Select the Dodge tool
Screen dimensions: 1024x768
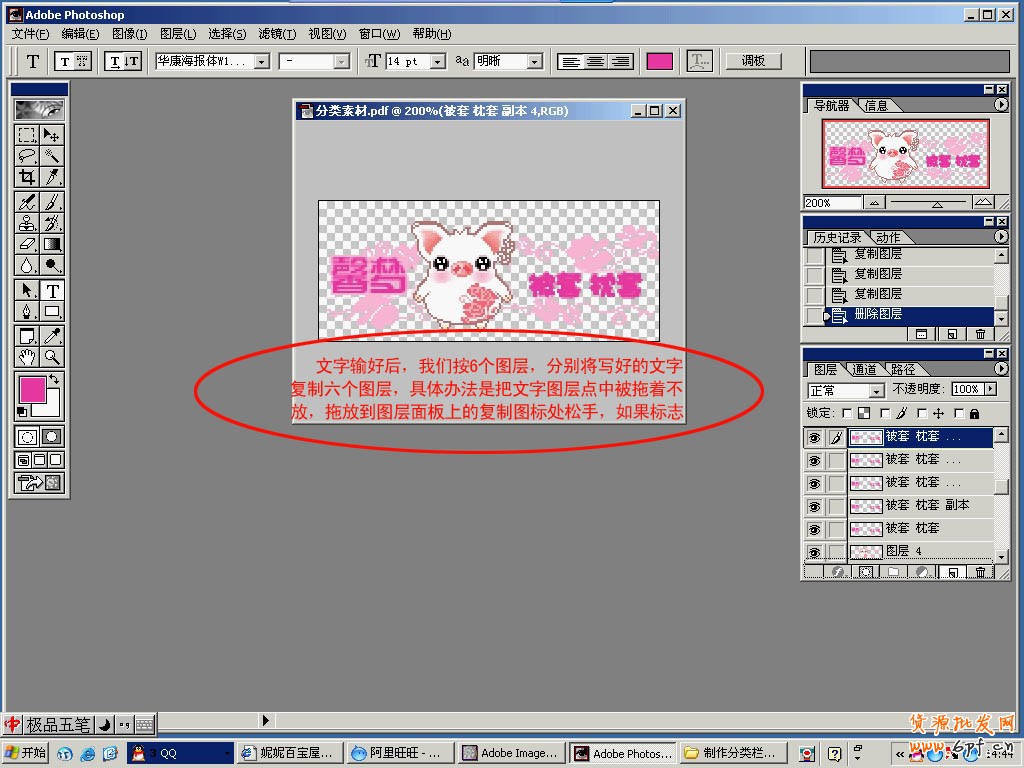52,265
